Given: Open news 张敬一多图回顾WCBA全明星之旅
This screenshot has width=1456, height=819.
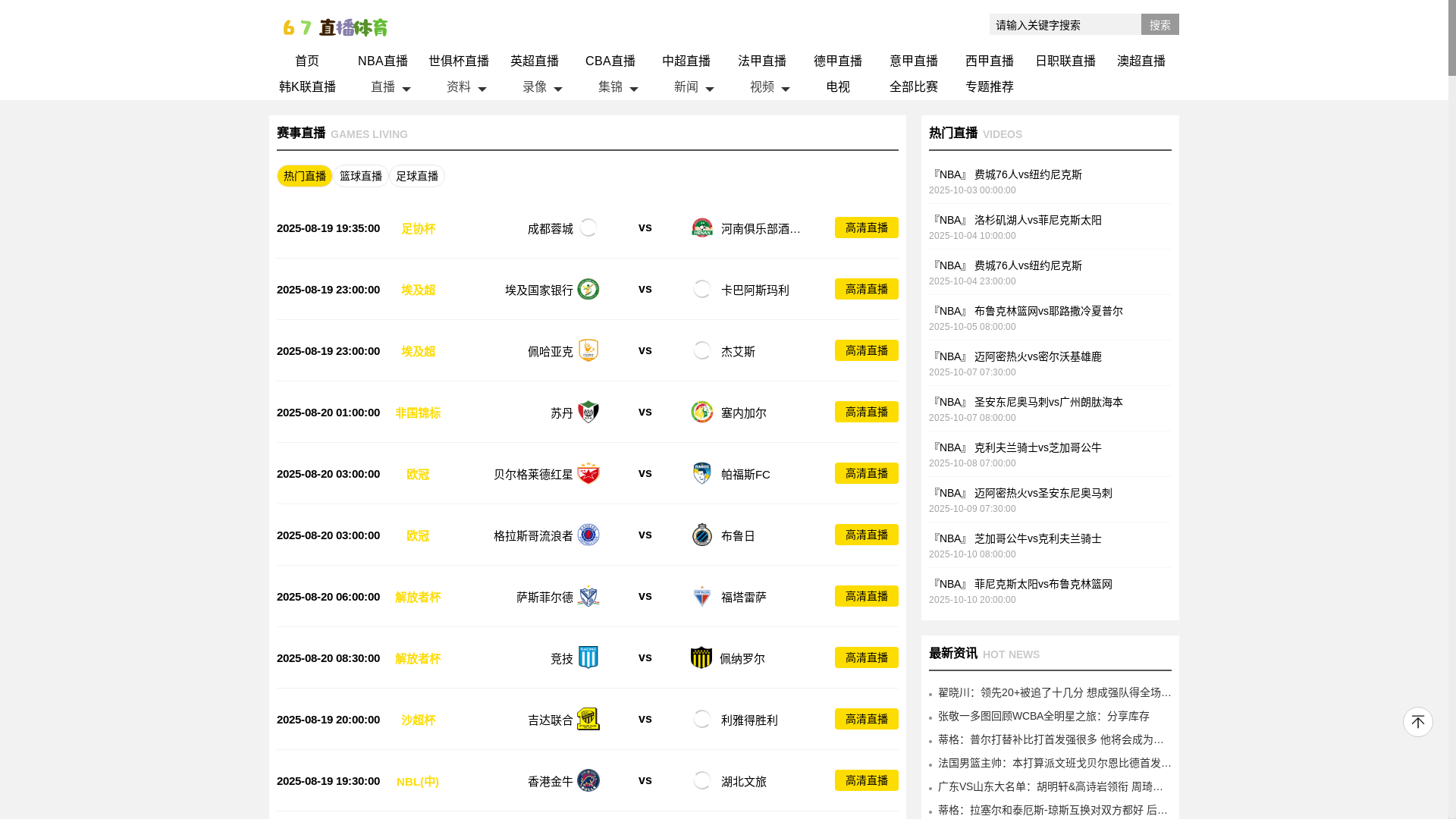Looking at the screenshot, I should click(1043, 716).
